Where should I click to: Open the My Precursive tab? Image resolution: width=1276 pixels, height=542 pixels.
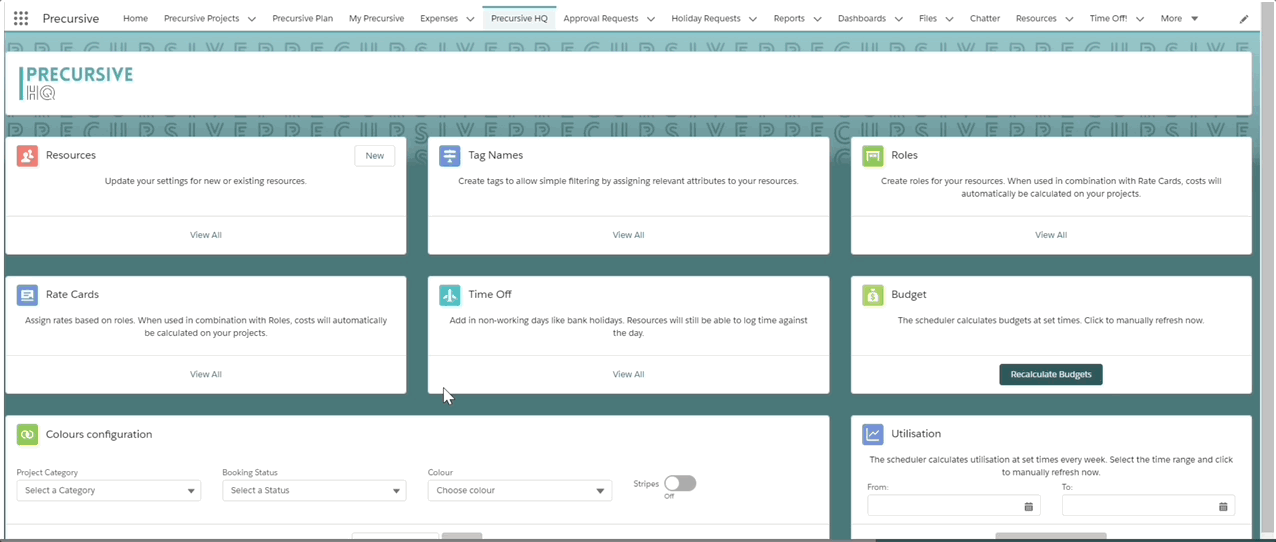pyautogui.click(x=376, y=18)
